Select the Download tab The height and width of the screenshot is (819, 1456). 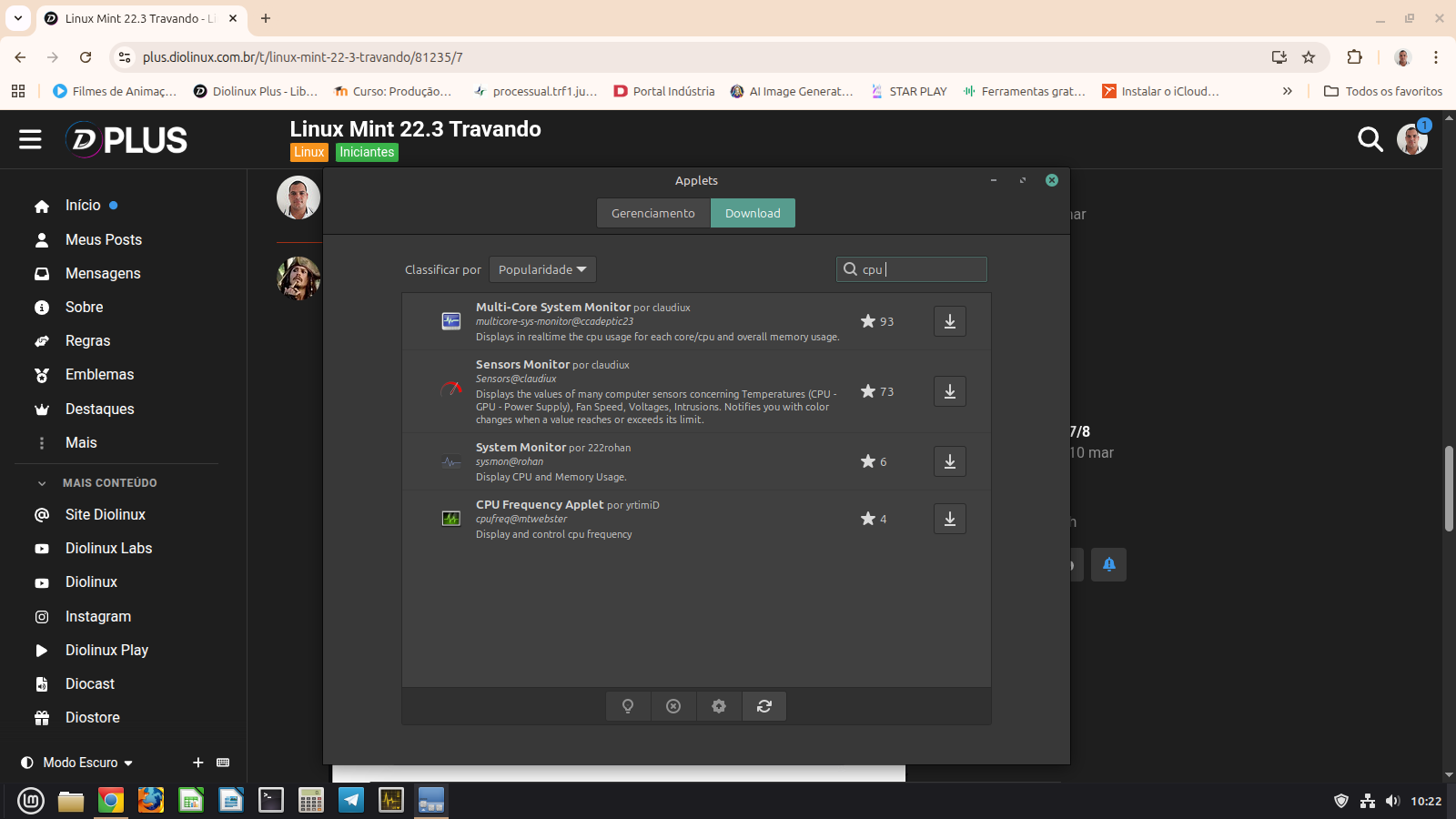[x=753, y=213]
